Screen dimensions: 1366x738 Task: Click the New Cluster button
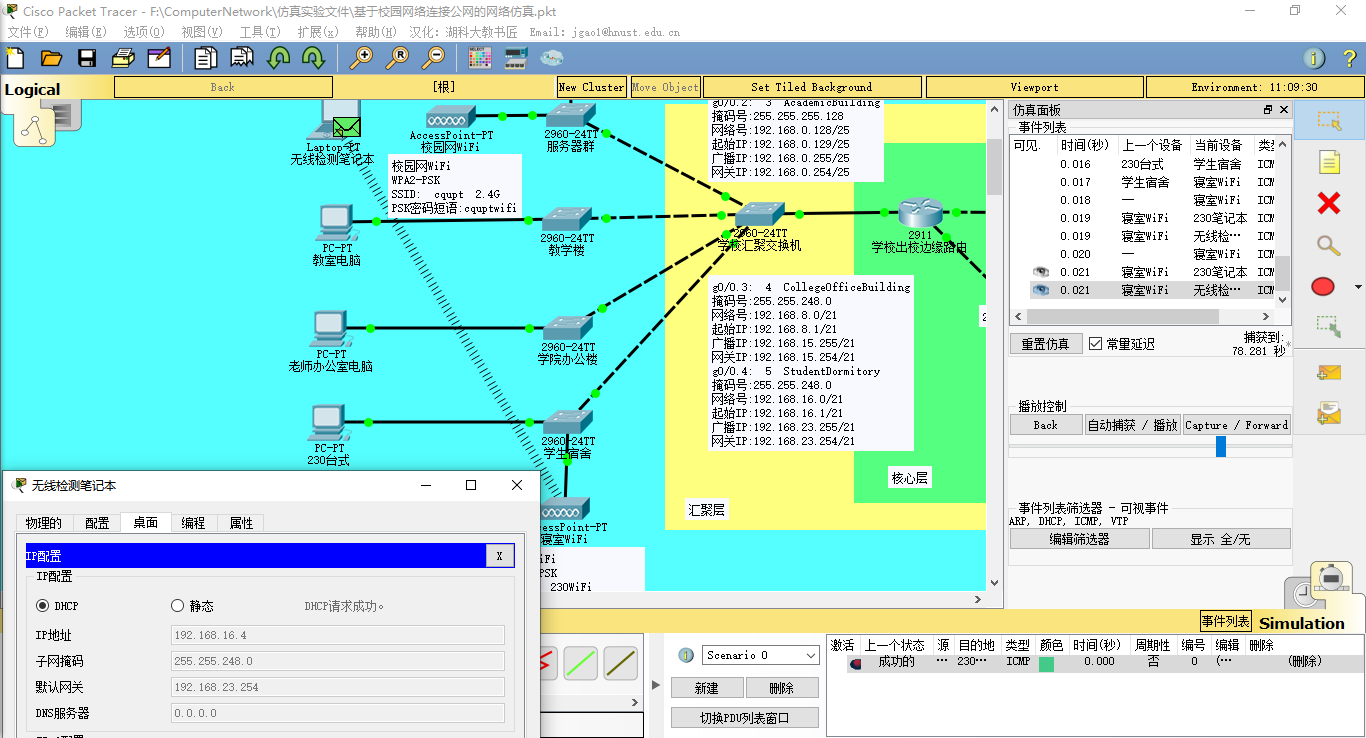592,87
